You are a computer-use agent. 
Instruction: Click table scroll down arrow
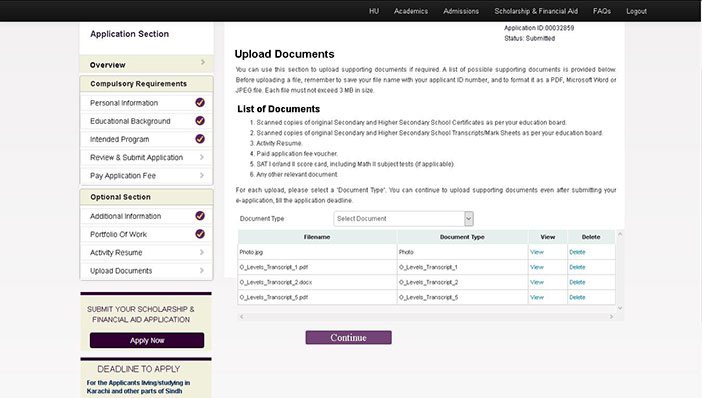tap(620, 308)
